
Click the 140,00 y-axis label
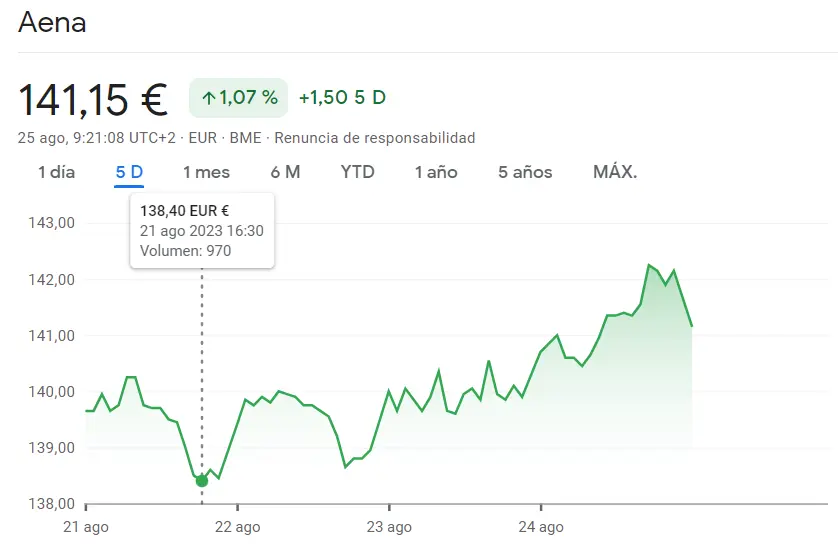(x=51, y=392)
